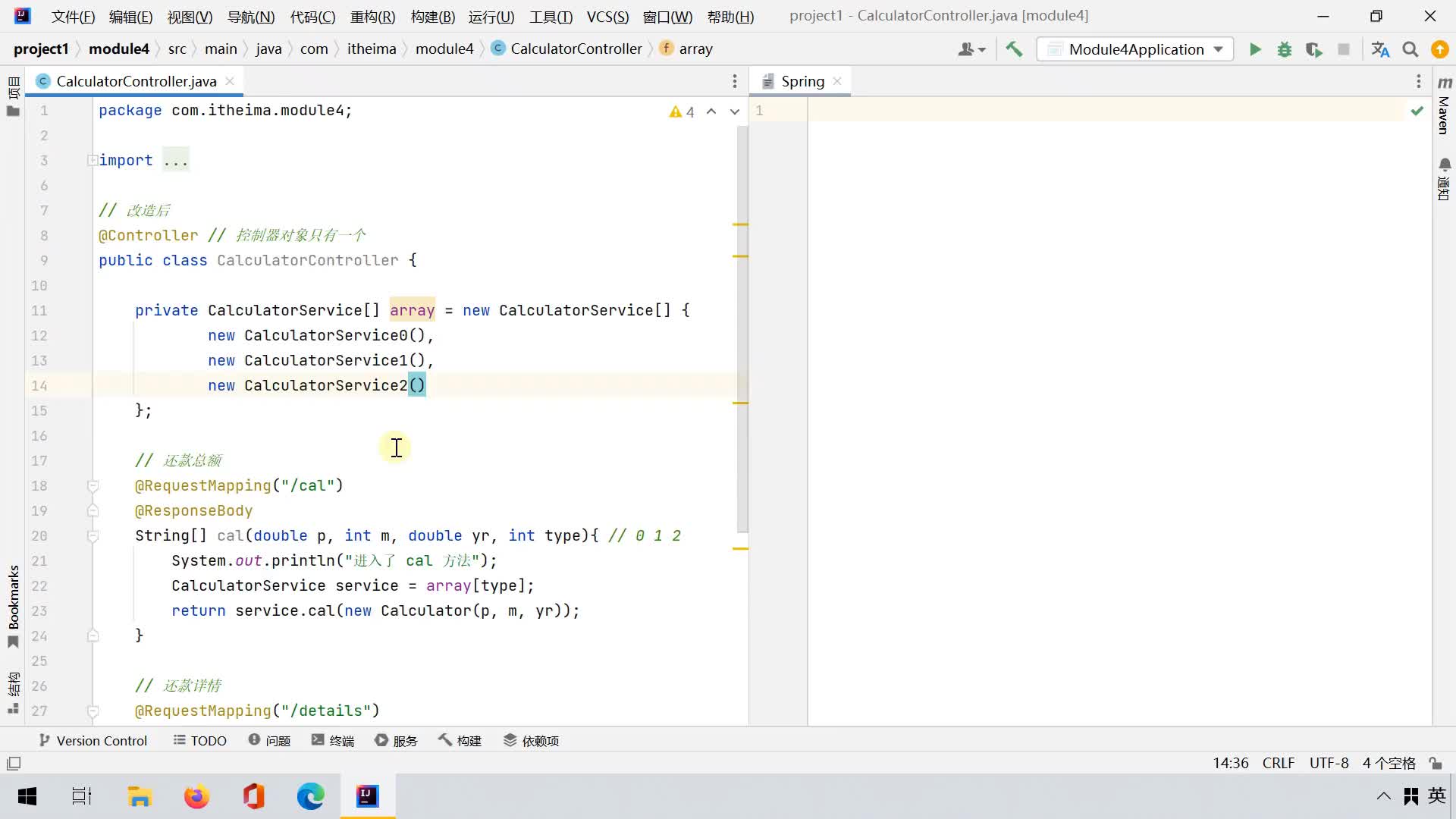Run with coverage shield icon
Screen dimensions: 1456x819
pos(1314,49)
